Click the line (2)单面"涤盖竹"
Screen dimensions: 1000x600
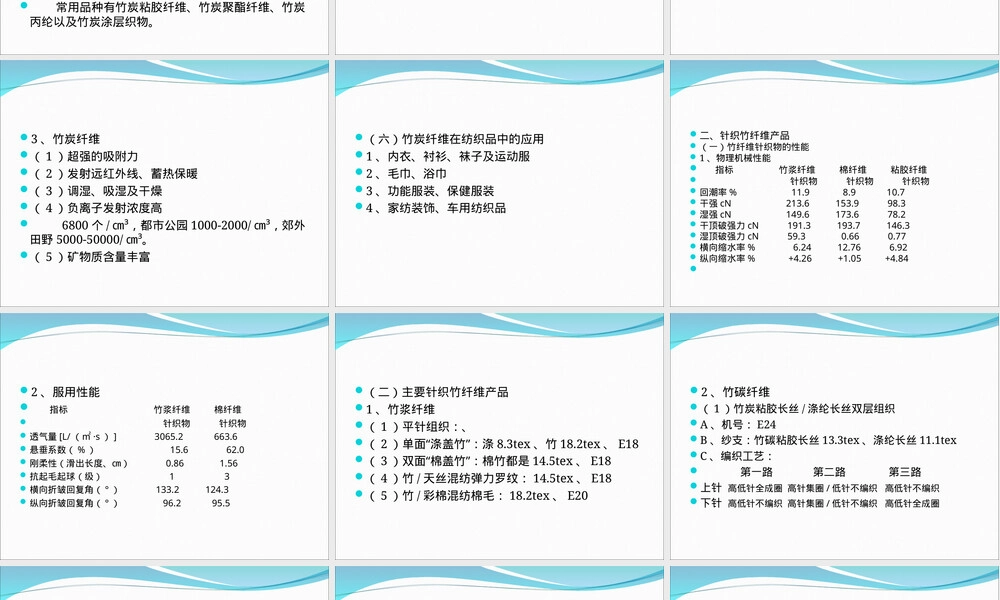pyautogui.click(x=503, y=444)
